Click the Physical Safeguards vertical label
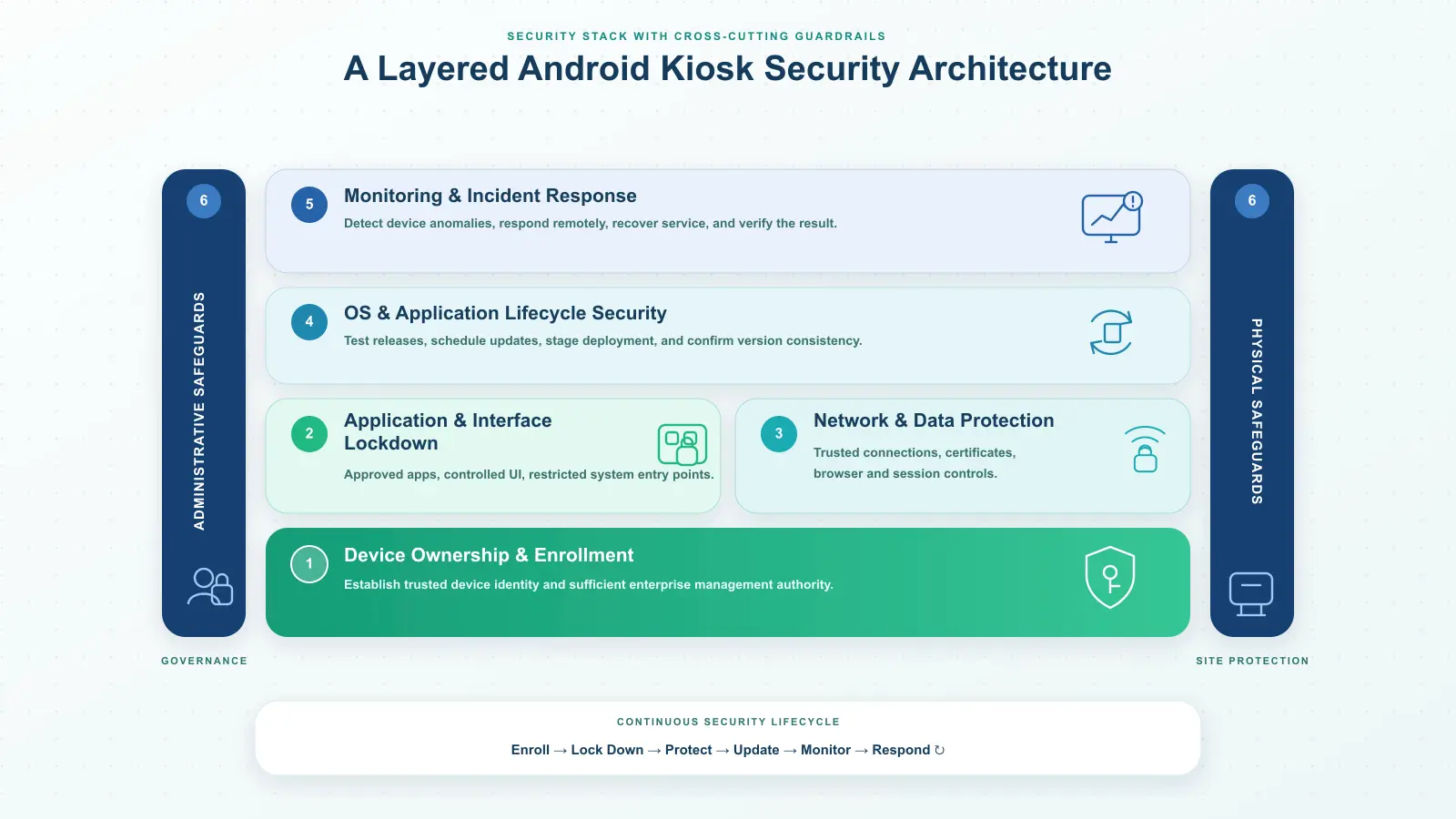Screen dimensions: 1456x819 click(x=1257, y=411)
